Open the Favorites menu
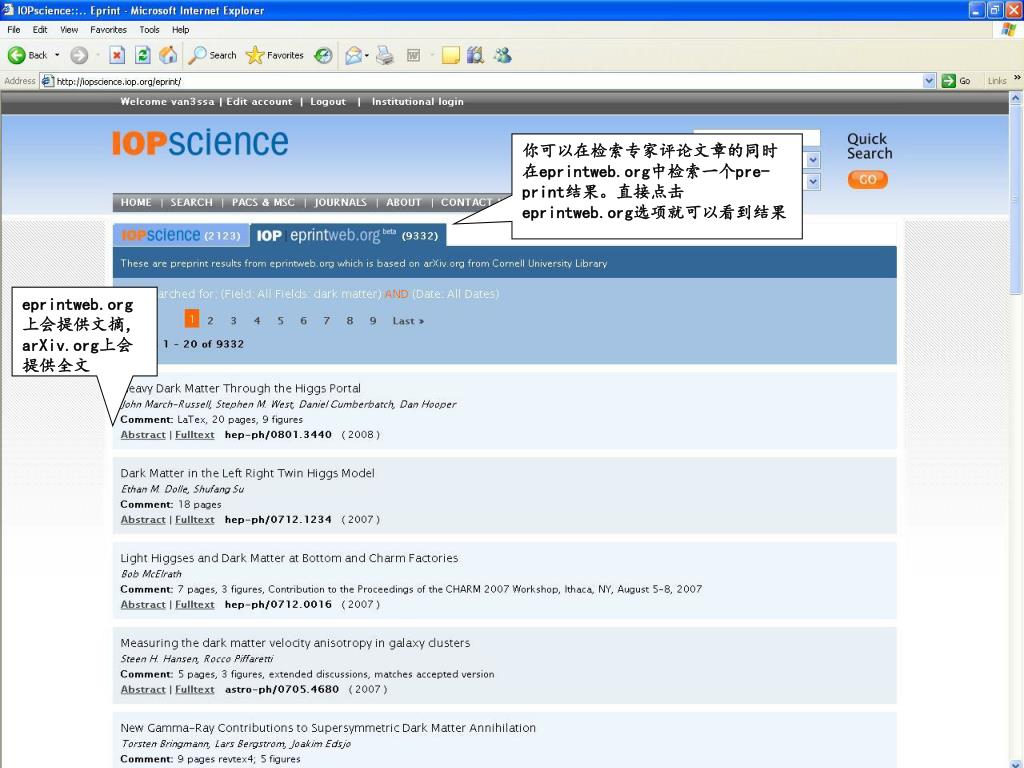 pos(108,29)
